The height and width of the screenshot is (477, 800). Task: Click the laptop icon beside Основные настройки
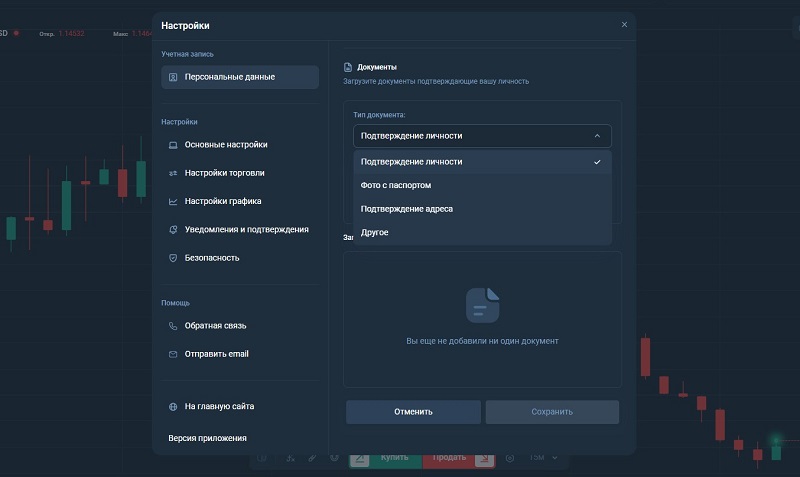(x=173, y=145)
